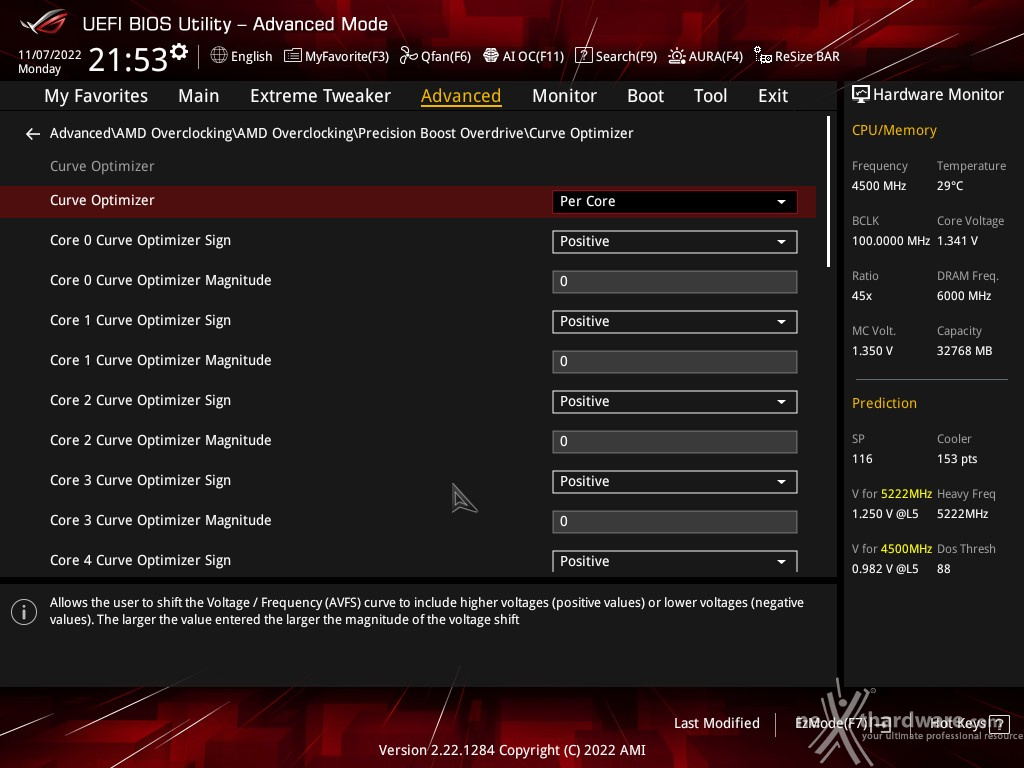Screen dimensions: 1024x768
Task: Click Core 0 Curve Optimizer Magnitude field
Action: click(675, 281)
